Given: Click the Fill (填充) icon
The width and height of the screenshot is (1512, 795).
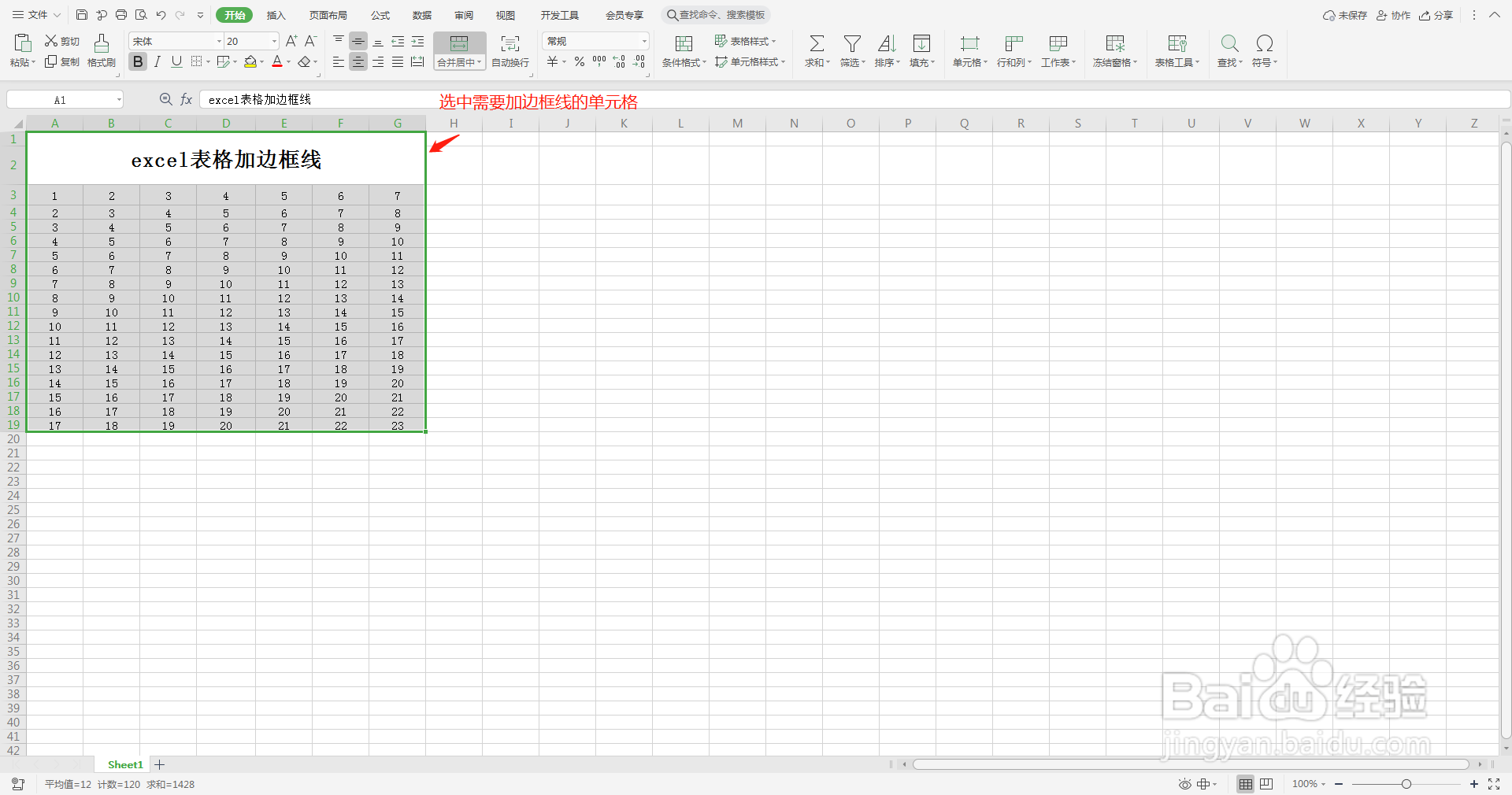Looking at the screenshot, I should [921, 43].
